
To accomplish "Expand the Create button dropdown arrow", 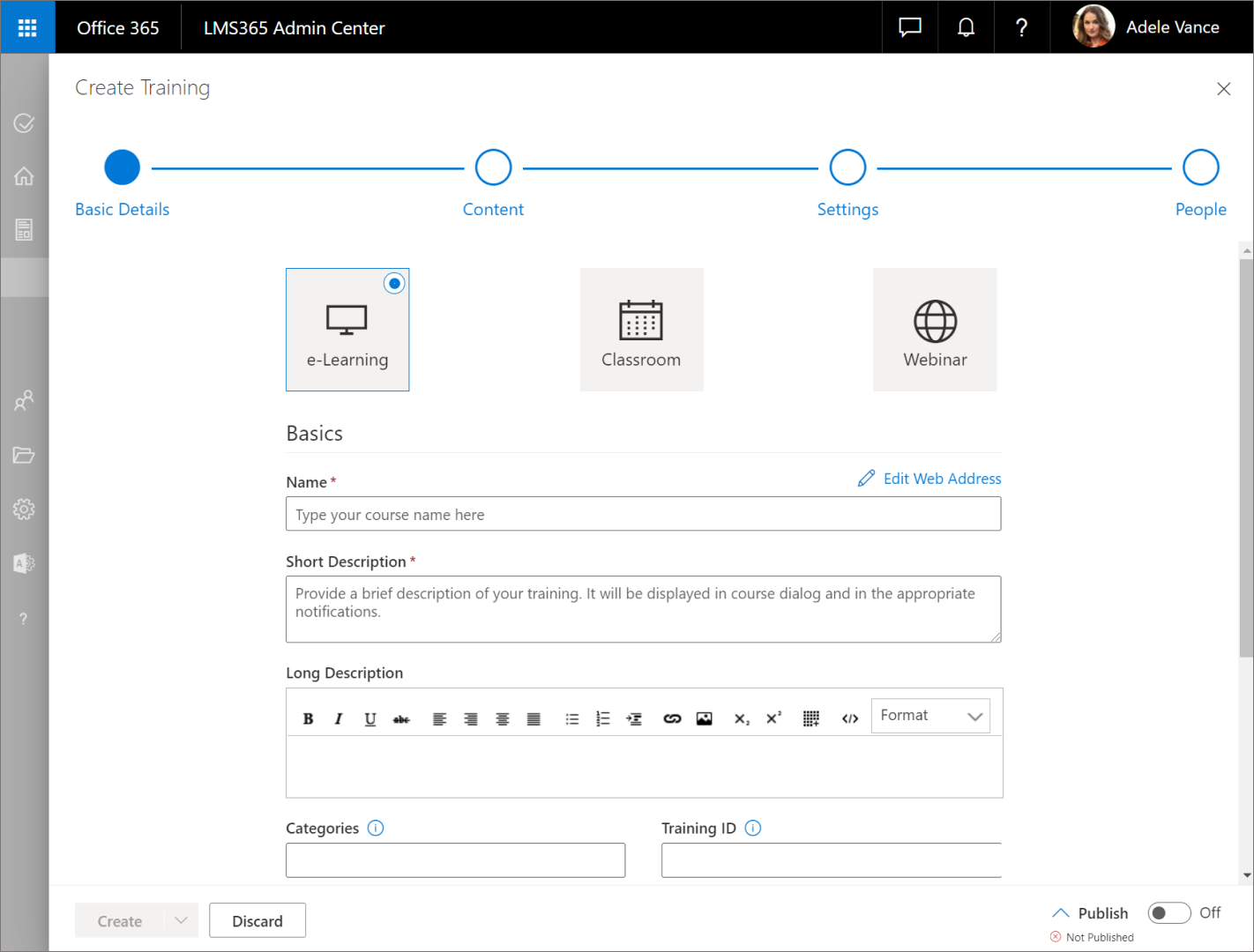I will coord(181,920).
